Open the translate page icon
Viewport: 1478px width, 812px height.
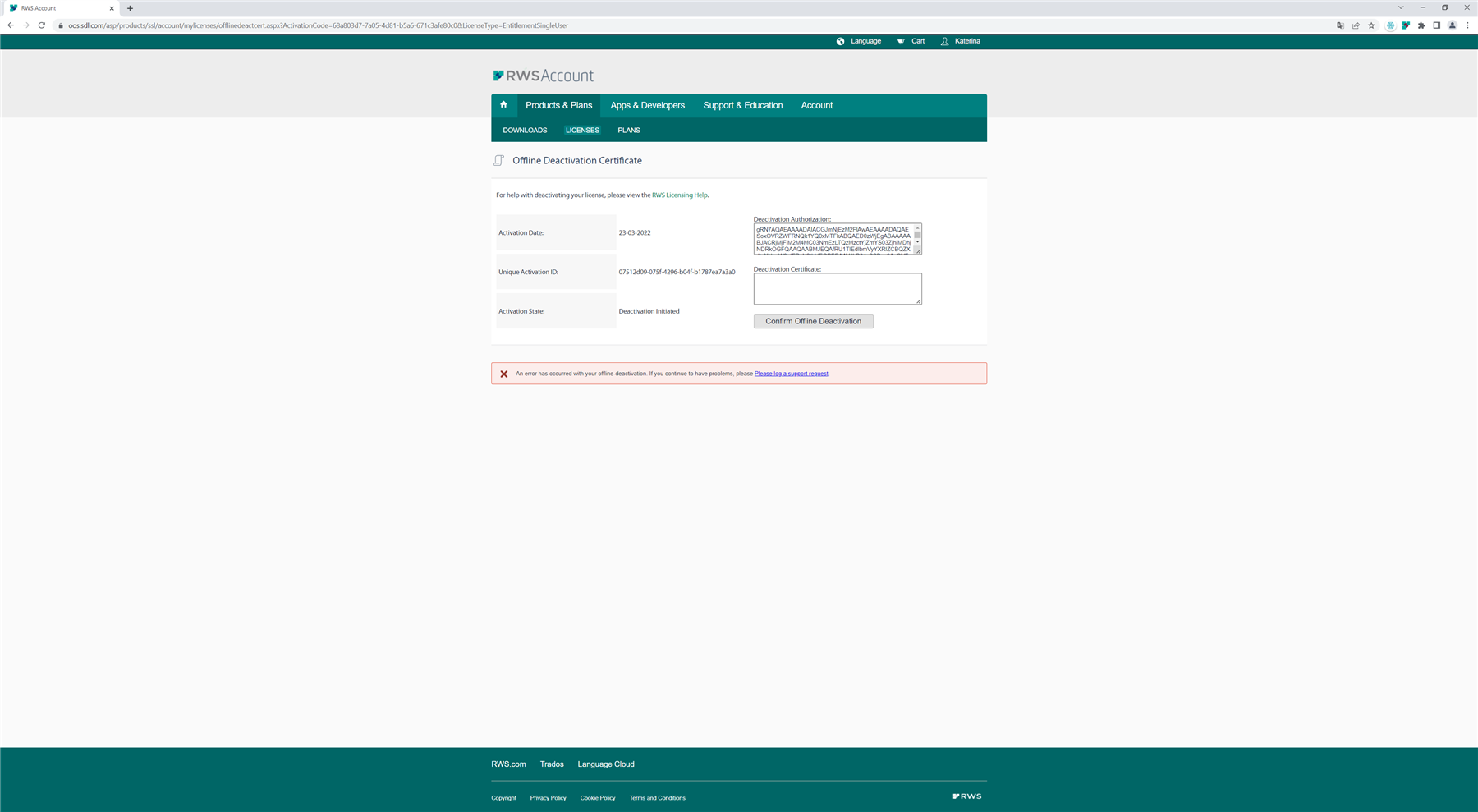tap(1340, 25)
